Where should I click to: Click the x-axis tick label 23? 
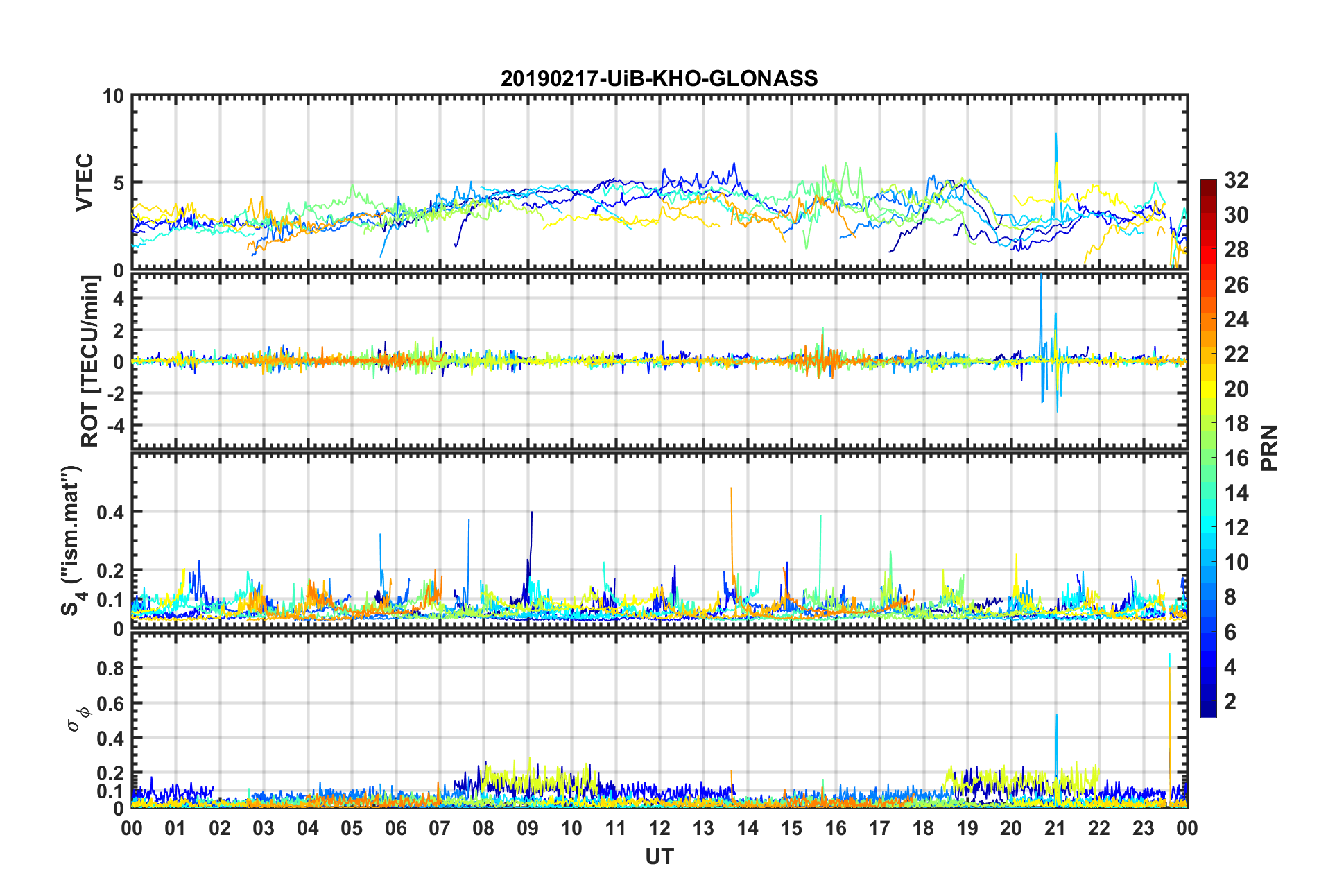[x=1143, y=828]
